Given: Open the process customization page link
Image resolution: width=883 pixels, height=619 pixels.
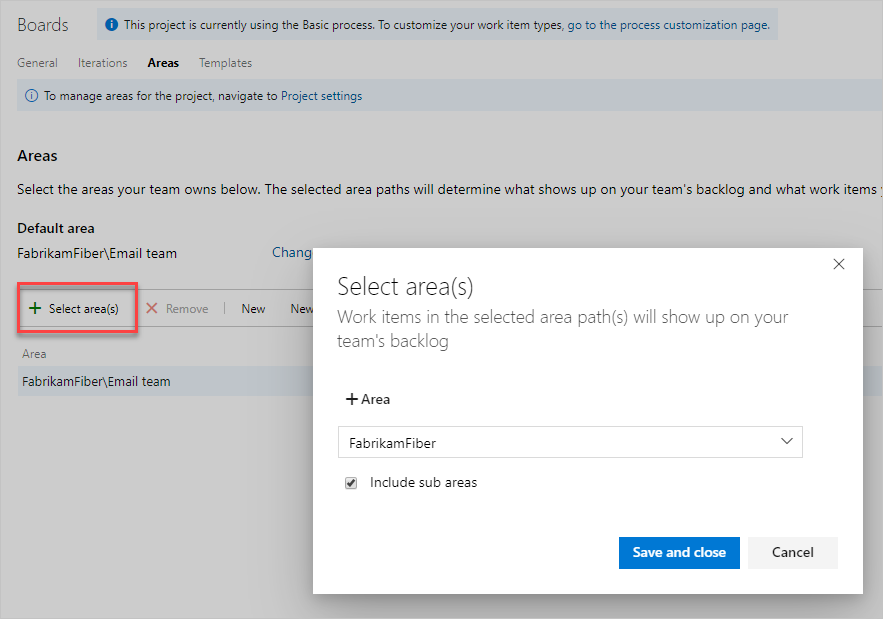Looking at the screenshot, I should click(668, 25).
